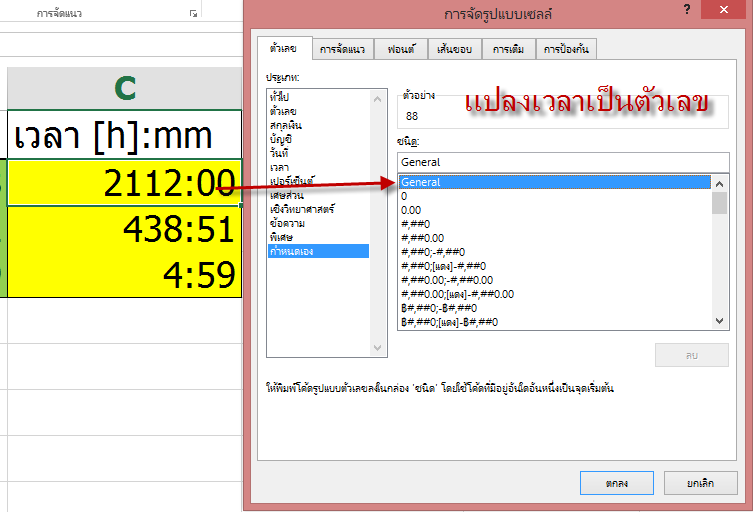Choose the #,##0.00;-#,##0.00 format code
Image resolution: width=753 pixels, height=512 pixels.
[x=555, y=280]
